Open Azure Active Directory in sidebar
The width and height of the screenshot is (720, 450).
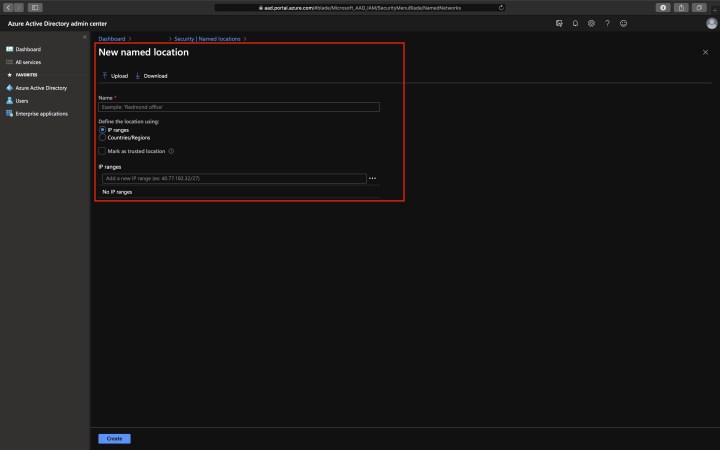click(x=41, y=87)
